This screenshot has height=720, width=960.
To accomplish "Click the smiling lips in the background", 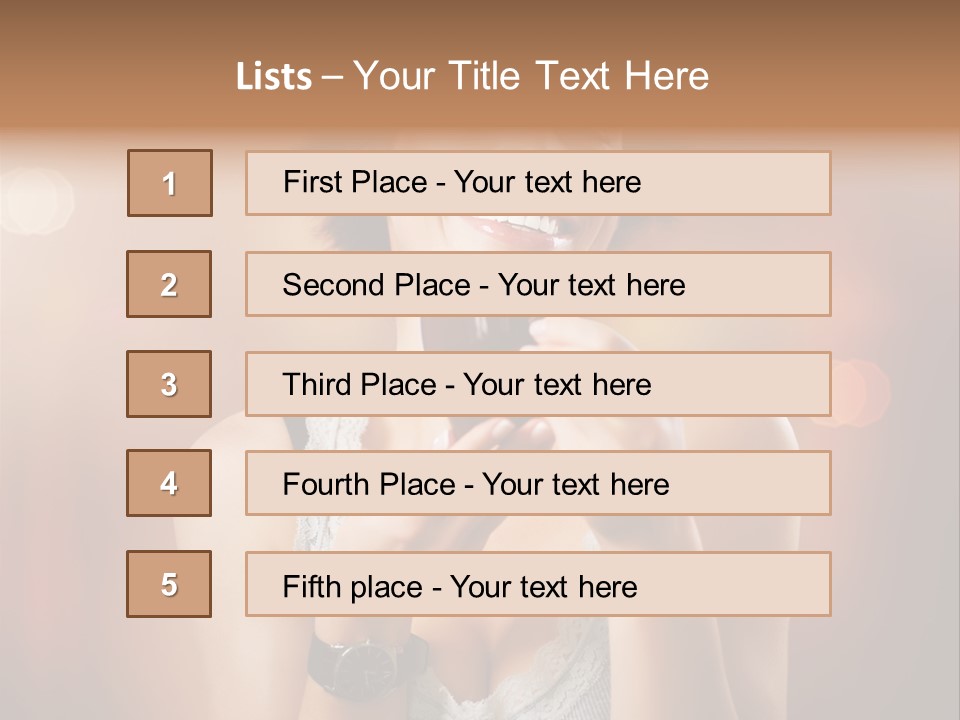I will pyautogui.click(x=525, y=231).
